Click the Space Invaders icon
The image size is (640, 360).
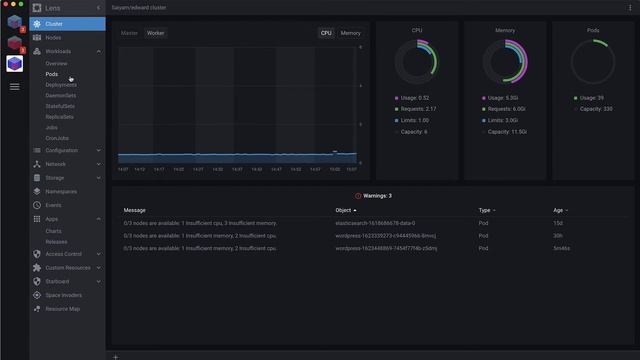click(37, 295)
